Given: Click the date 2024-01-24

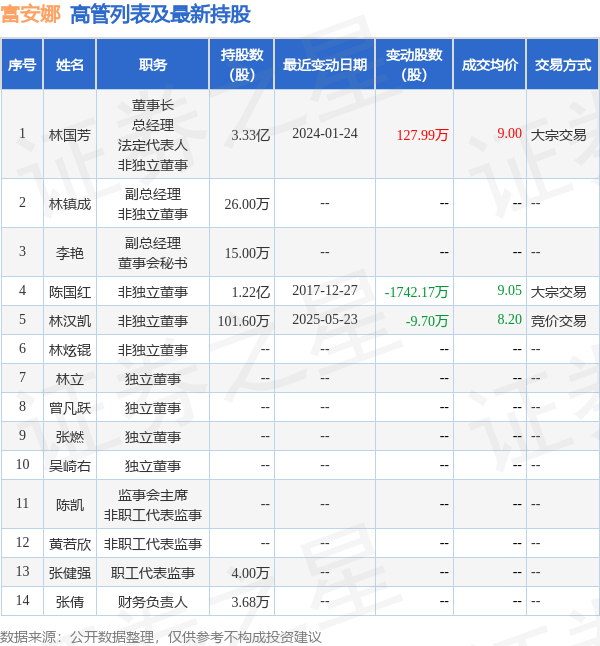Looking at the screenshot, I should (x=325, y=133).
